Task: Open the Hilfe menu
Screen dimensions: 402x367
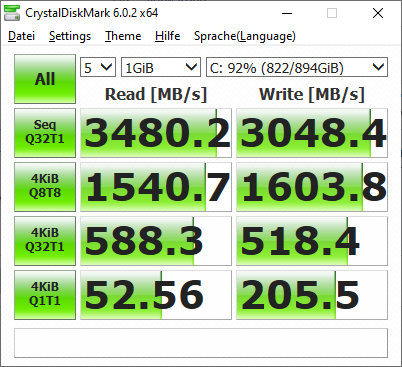Action: tap(167, 36)
